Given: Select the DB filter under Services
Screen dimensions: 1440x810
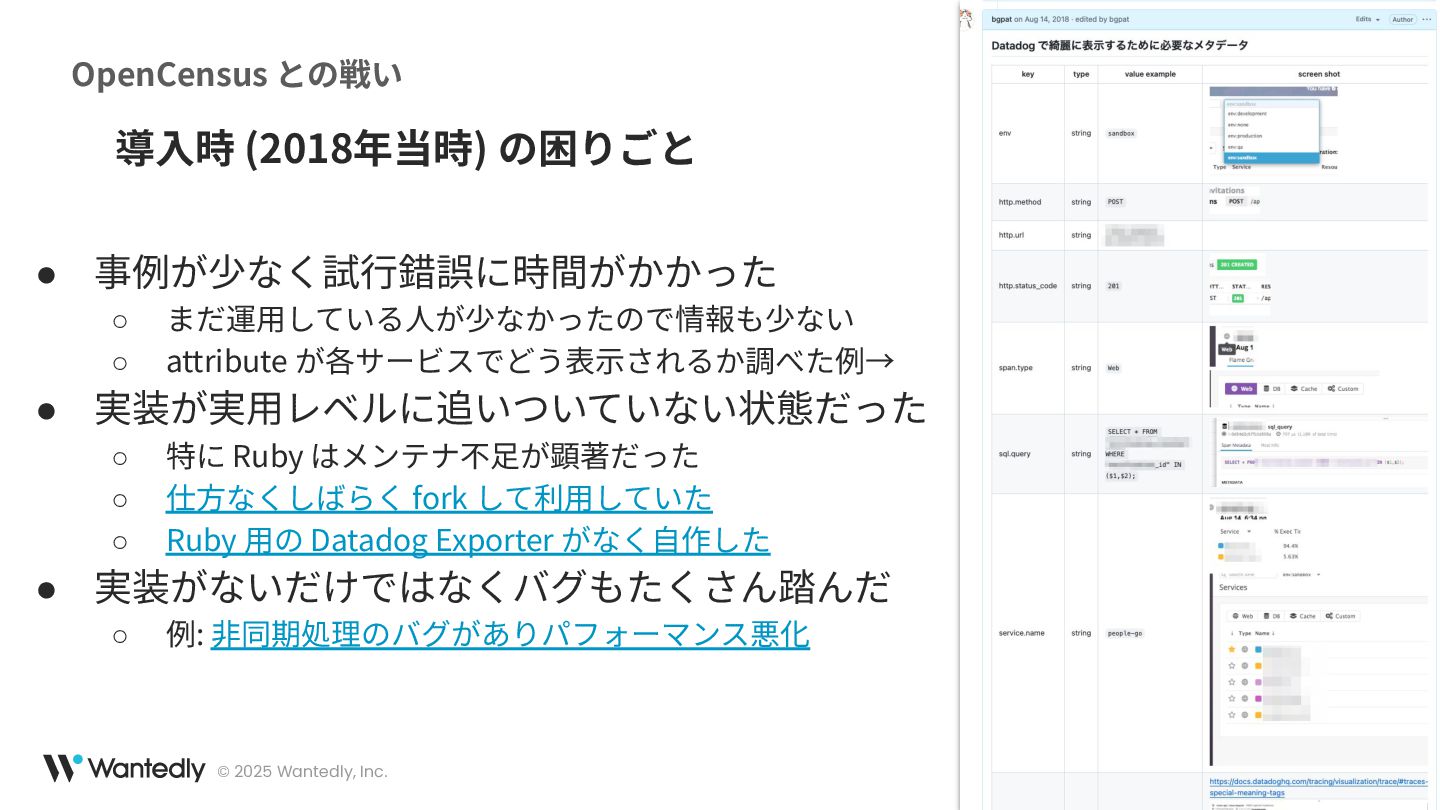Looking at the screenshot, I should coord(1272,616).
